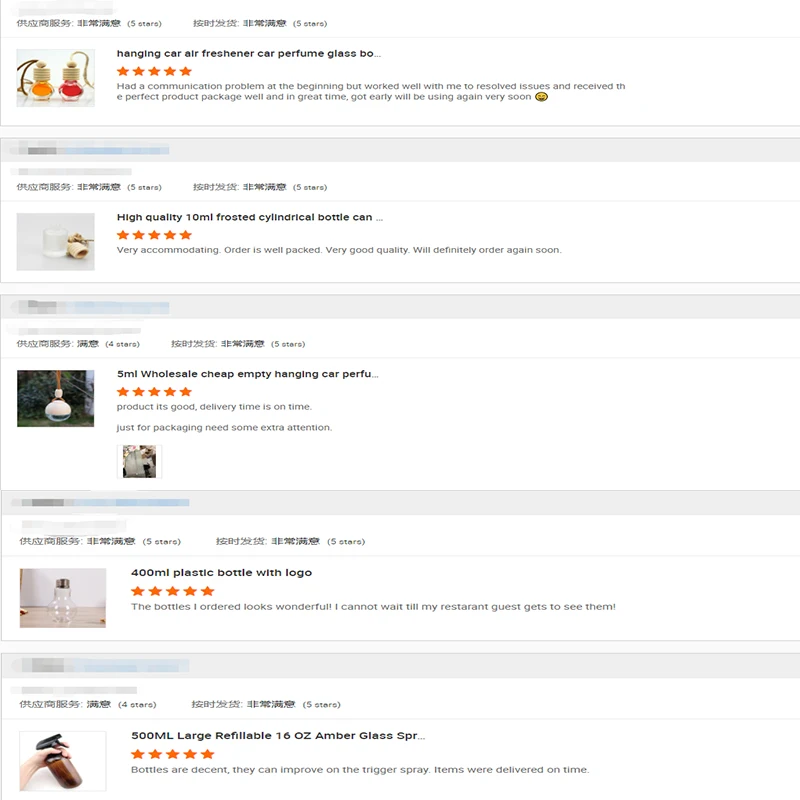This screenshot has width=800, height=800.
Task: Click the star rating under the 400ml bottle review
Action: (x=172, y=591)
